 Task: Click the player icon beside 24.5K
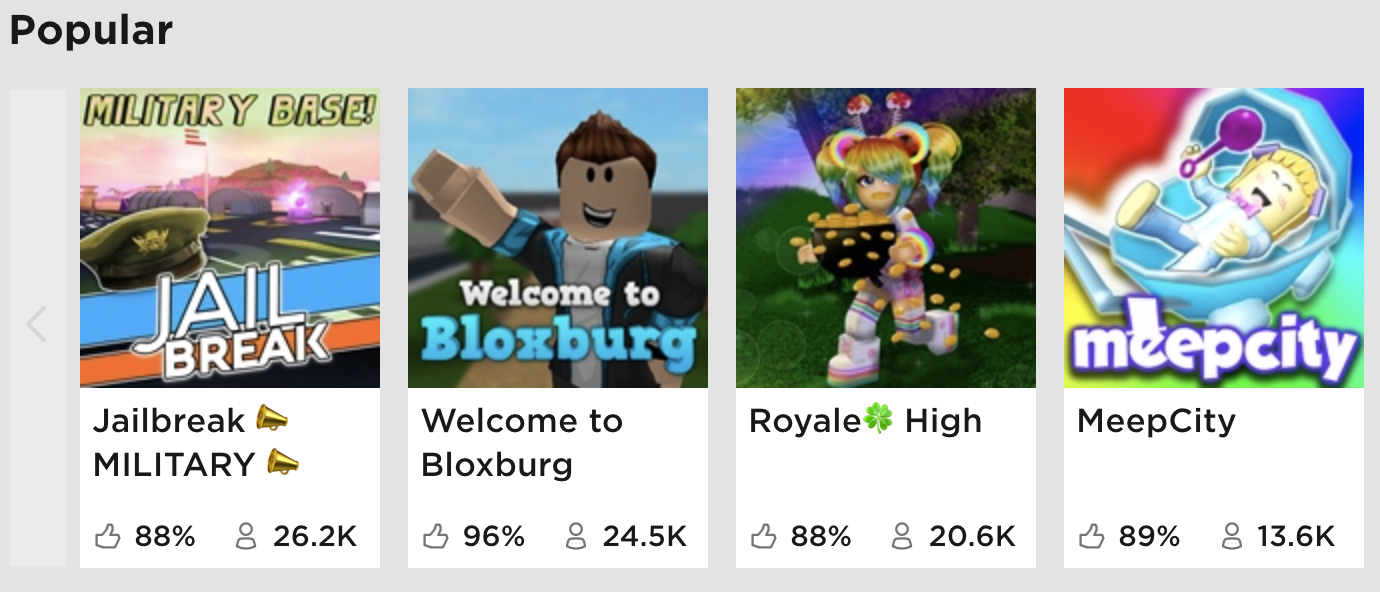pos(576,537)
